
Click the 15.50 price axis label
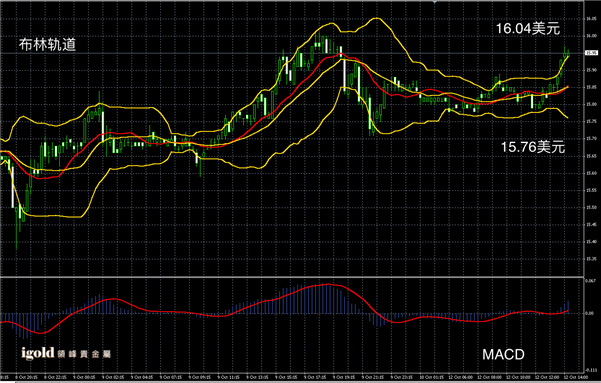point(591,207)
